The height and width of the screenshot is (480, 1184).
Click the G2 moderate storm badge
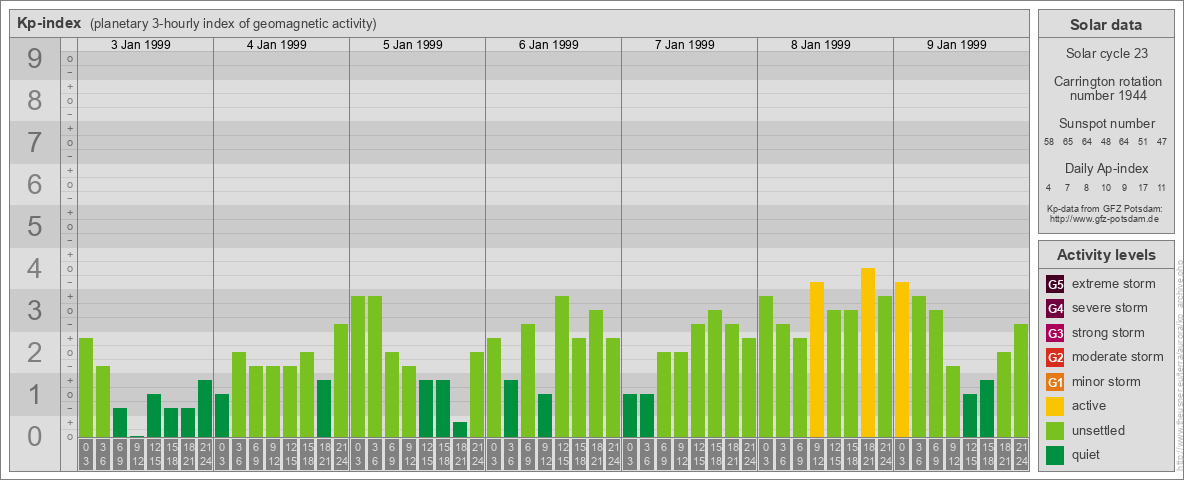point(1055,357)
